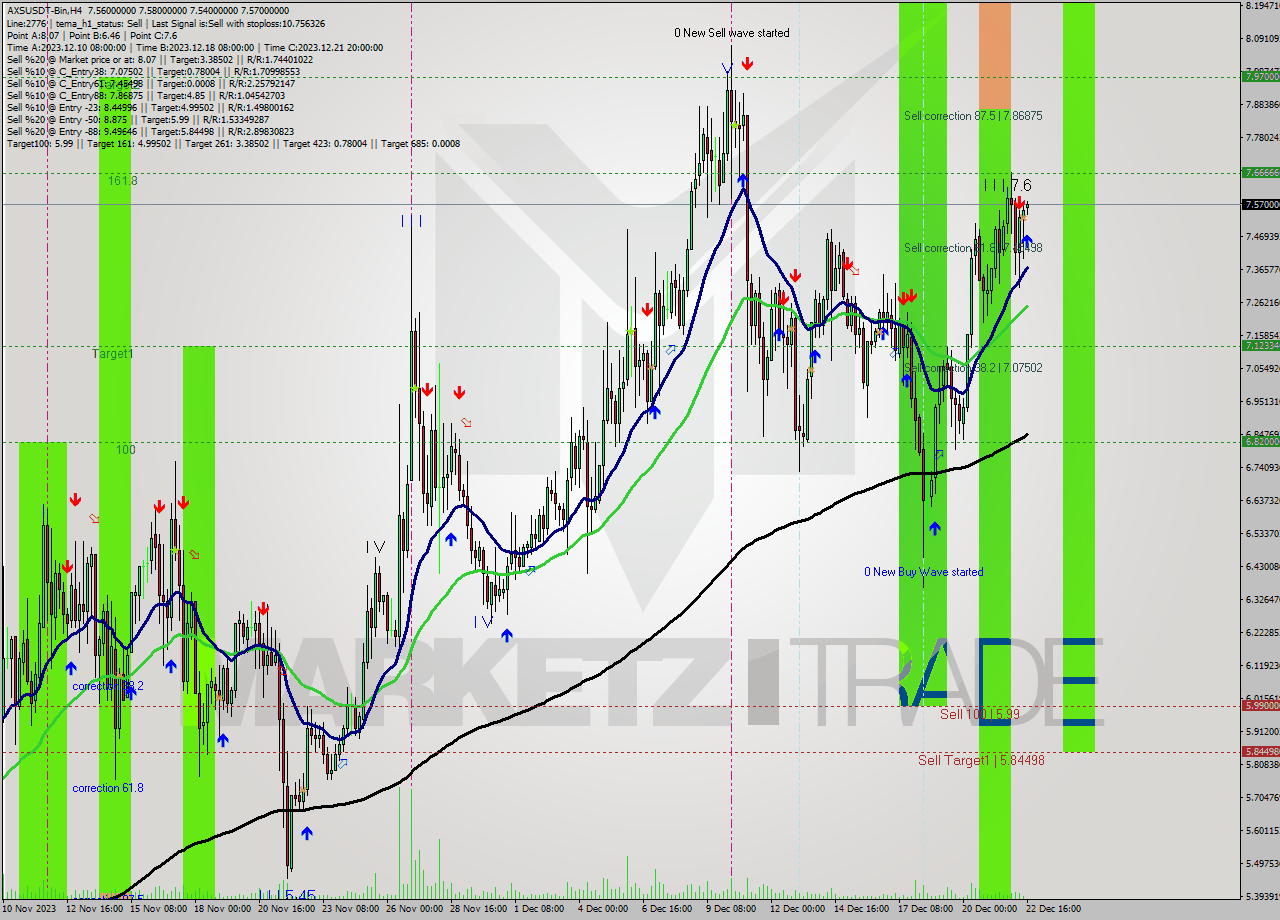Click the 6.4300 price axis label

[1262, 566]
